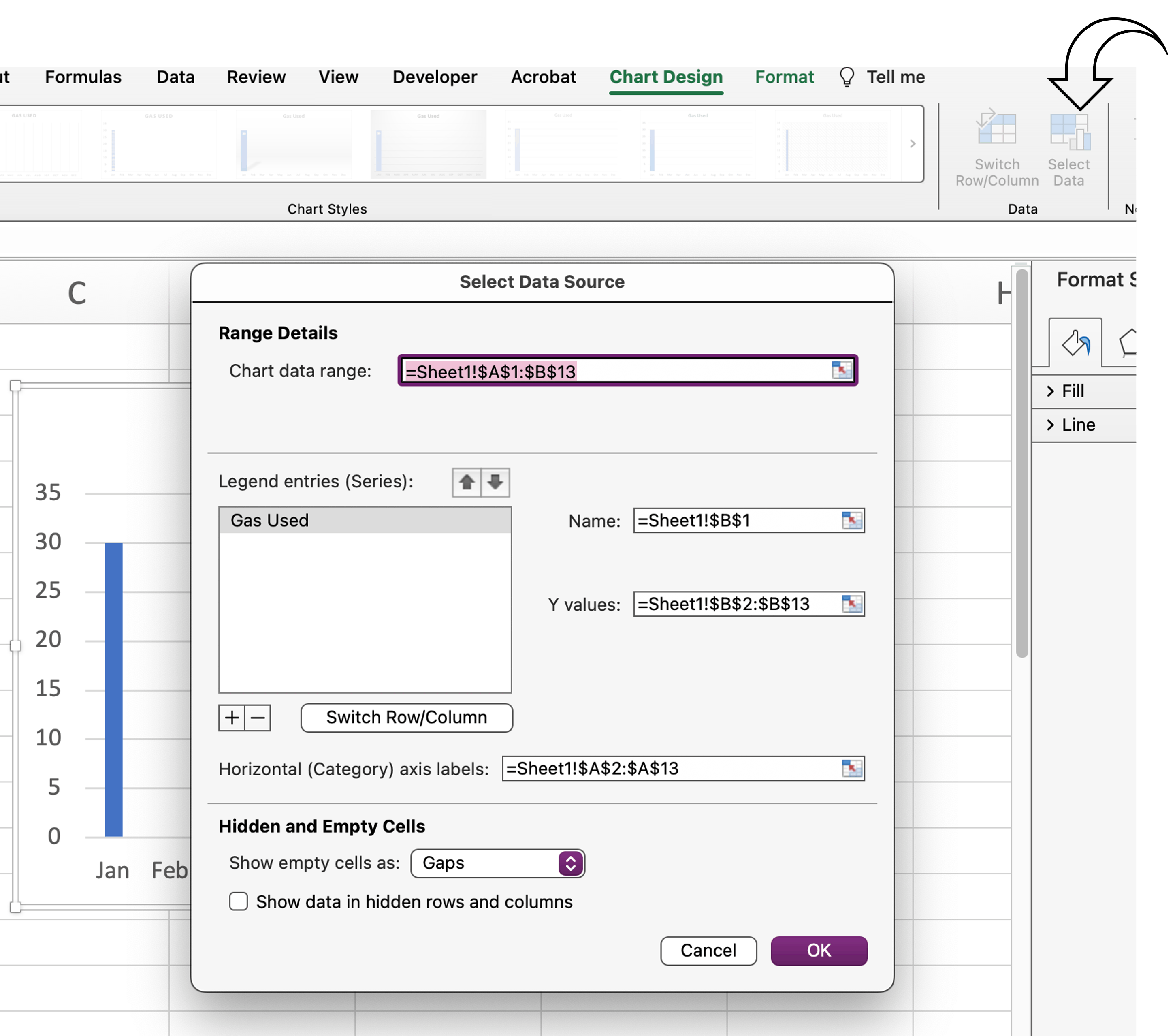The image size is (1175, 1036).
Task: Open the Format ribbon tab
Action: coord(784,77)
